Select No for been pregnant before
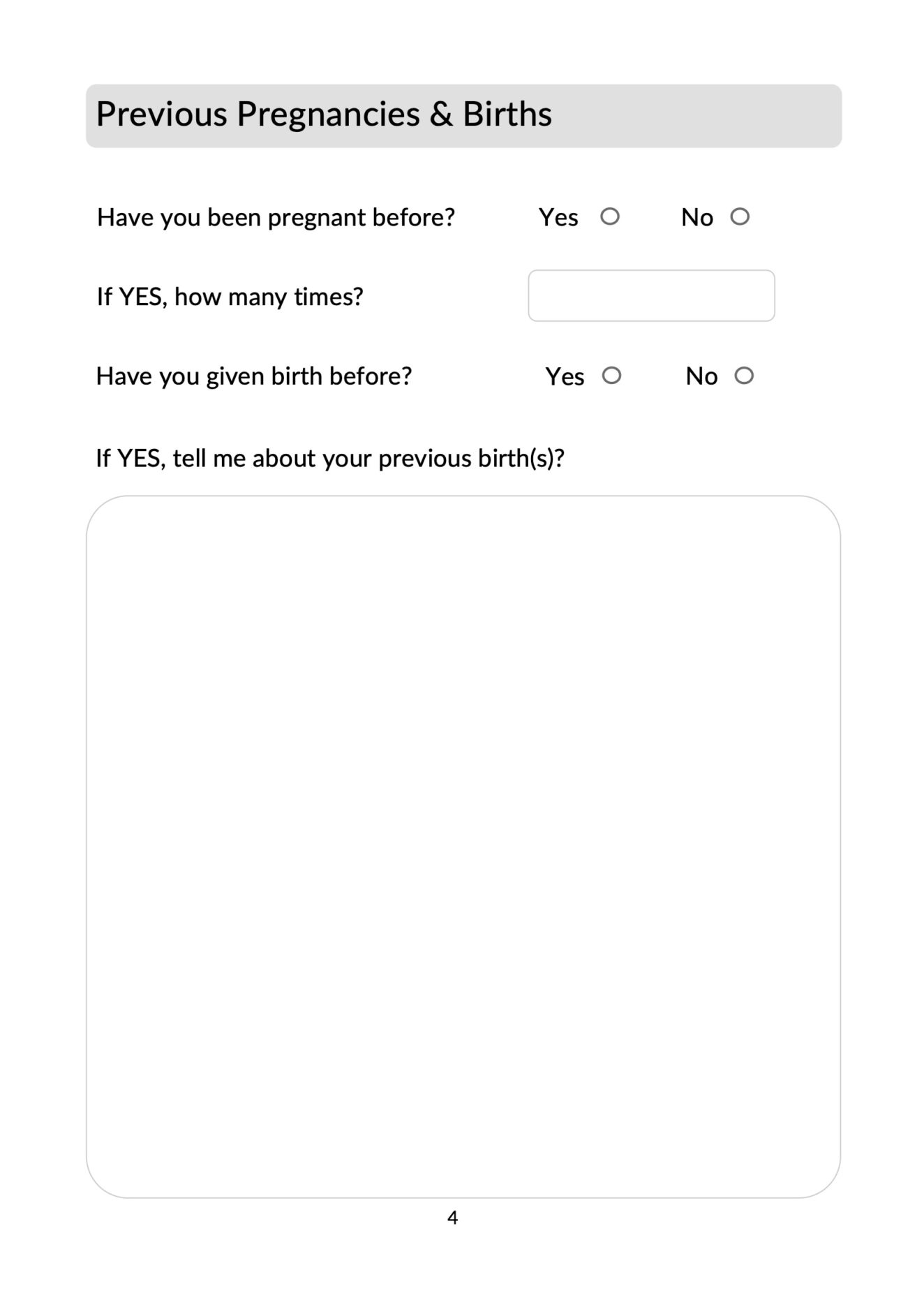This screenshot has height=1307, width=924. [x=740, y=216]
